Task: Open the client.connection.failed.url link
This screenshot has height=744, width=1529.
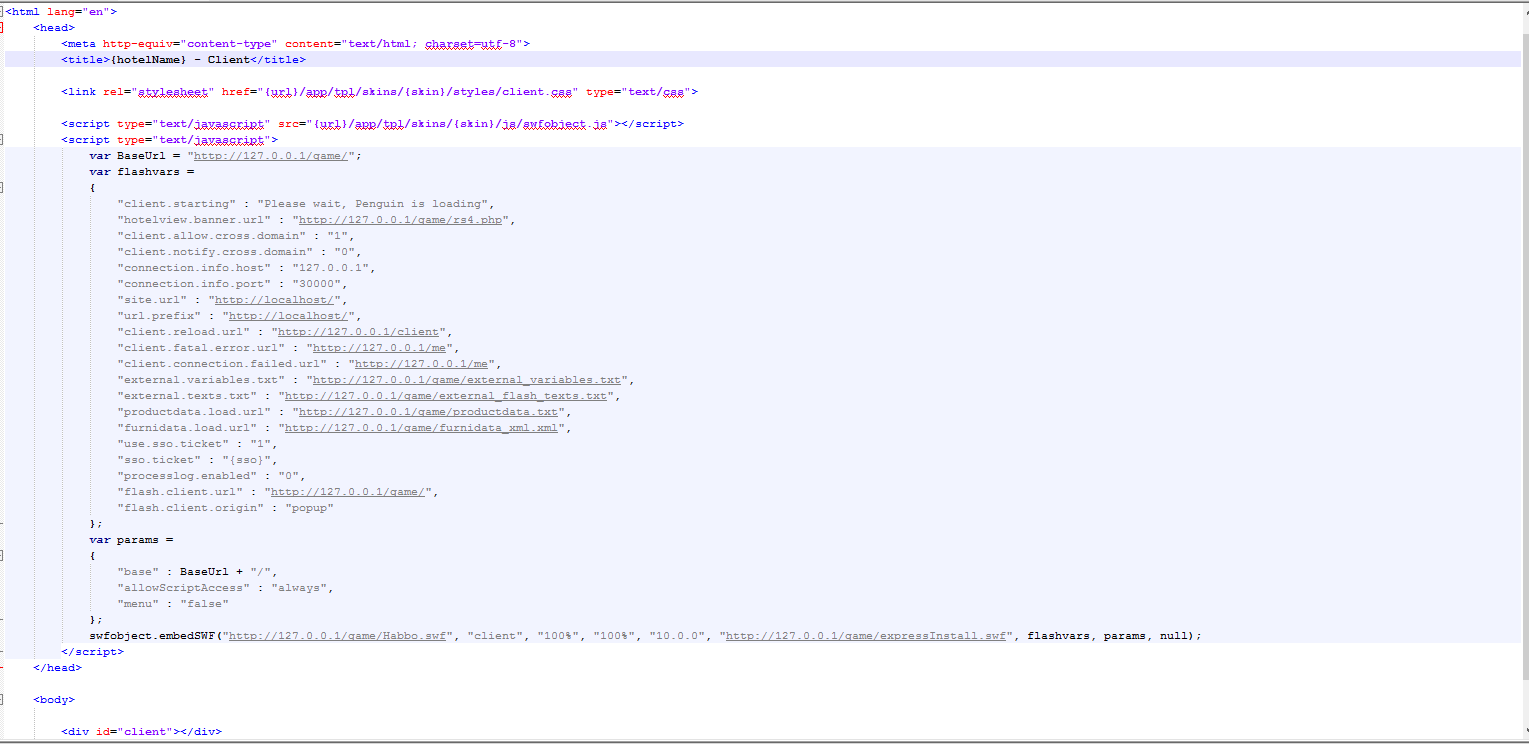Action: pos(421,364)
